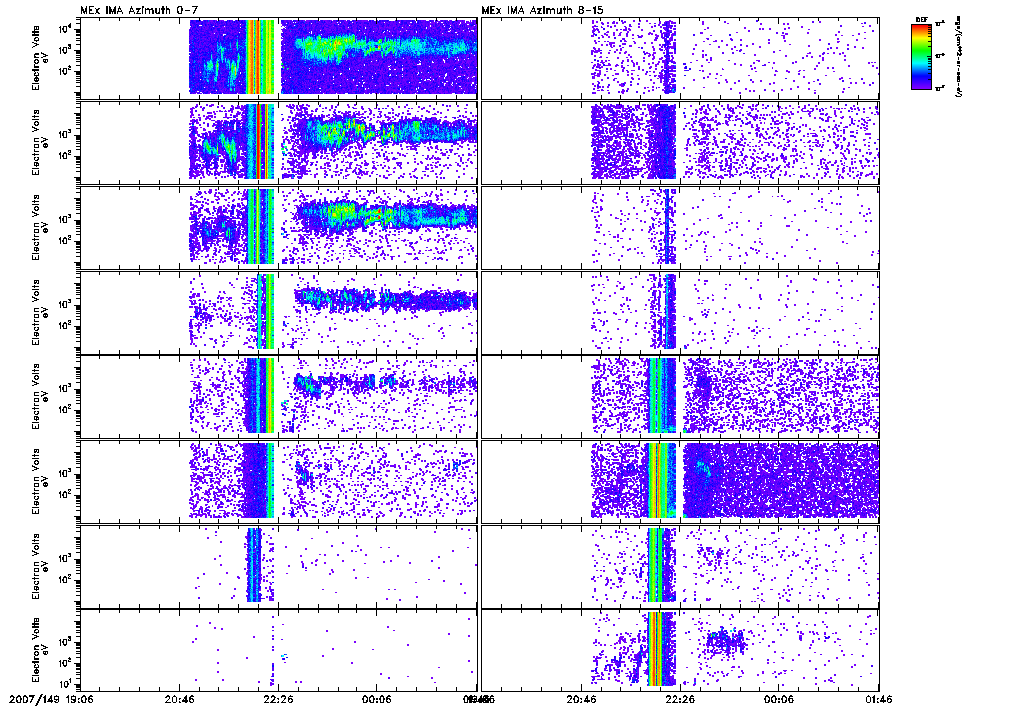Click the '20:46' tick under left column
Image resolution: width=1024 pixels, height=708 pixels.
coord(178,699)
